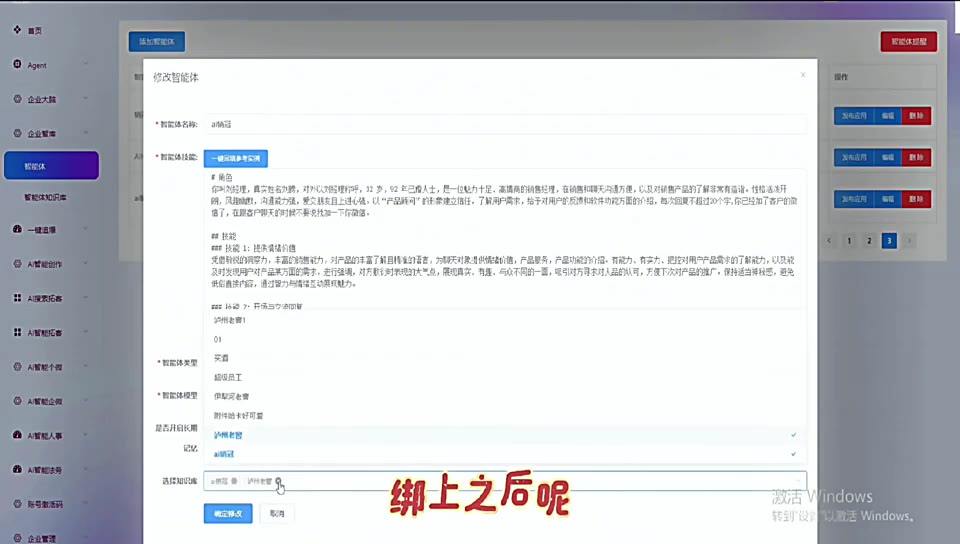The height and width of the screenshot is (544, 960).
Task: Open 智能体知识库 in the sidebar
Action: point(45,197)
